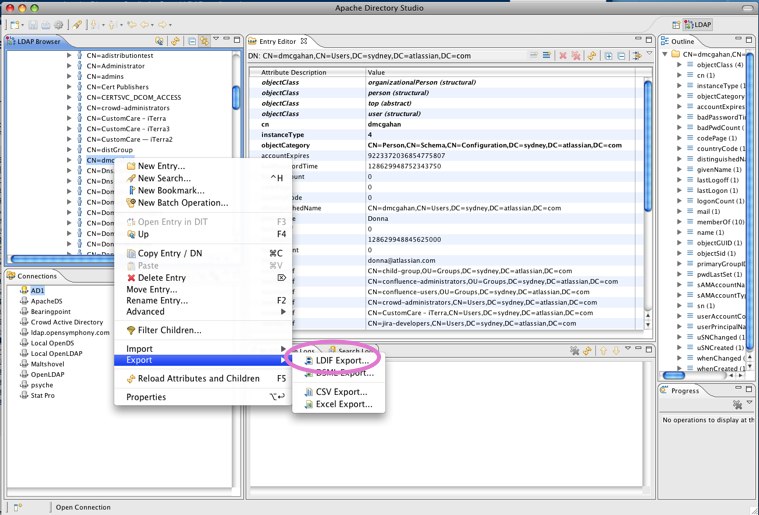Click Delete Entry in the context menu
759x515 pixels.
click(x=161, y=277)
